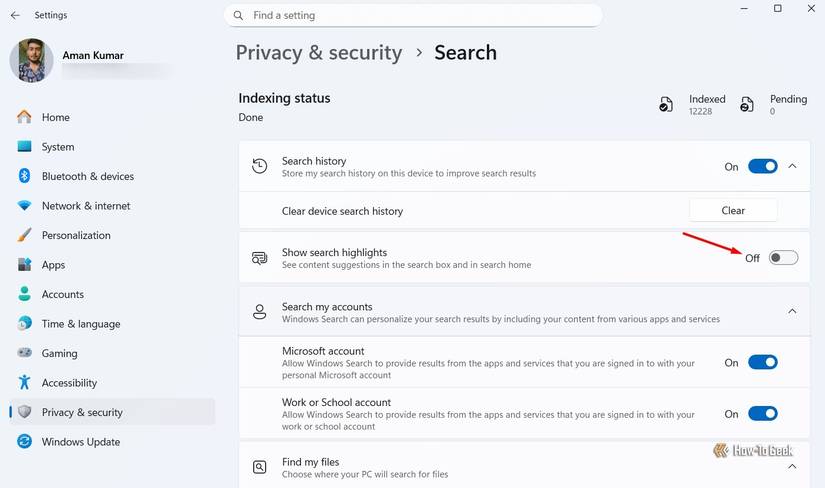
Task: Navigate to Privacy & security breadcrumb
Action: click(318, 53)
